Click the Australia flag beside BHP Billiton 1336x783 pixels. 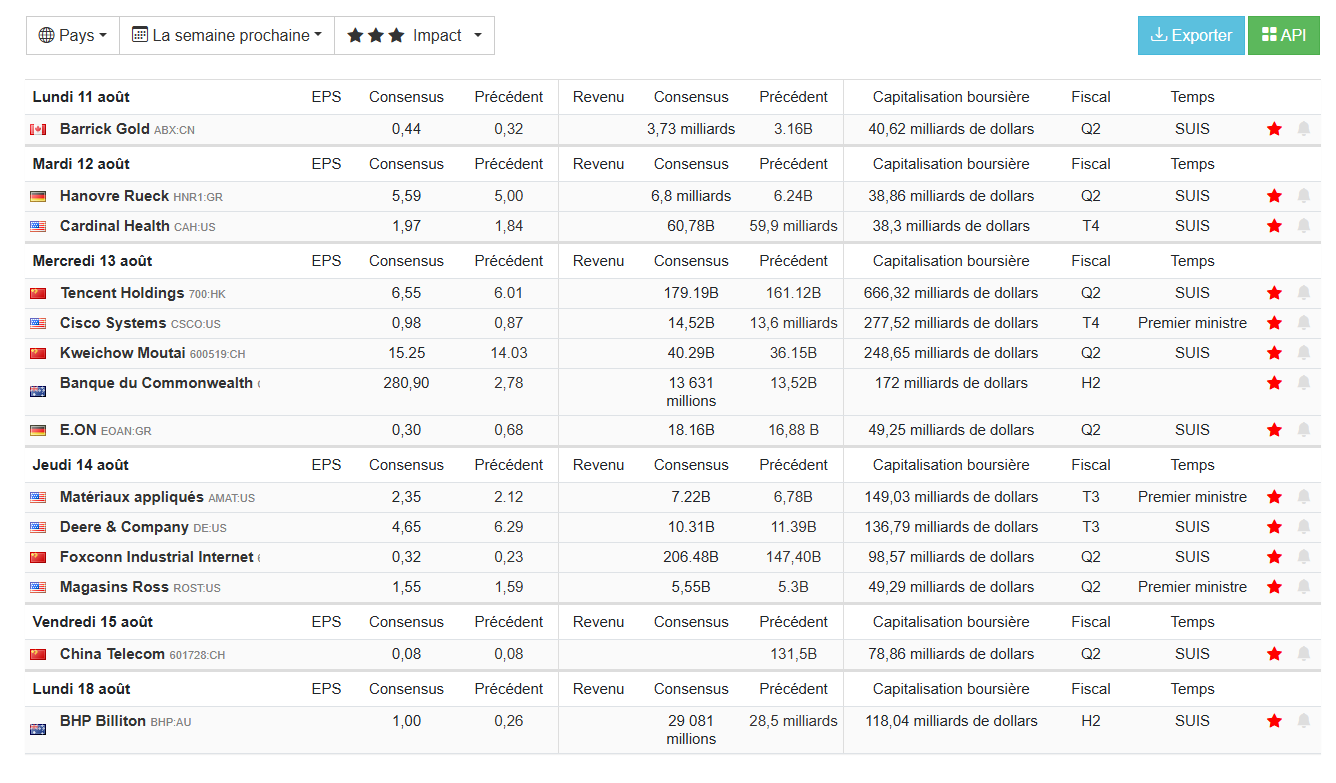click(38, 729)
